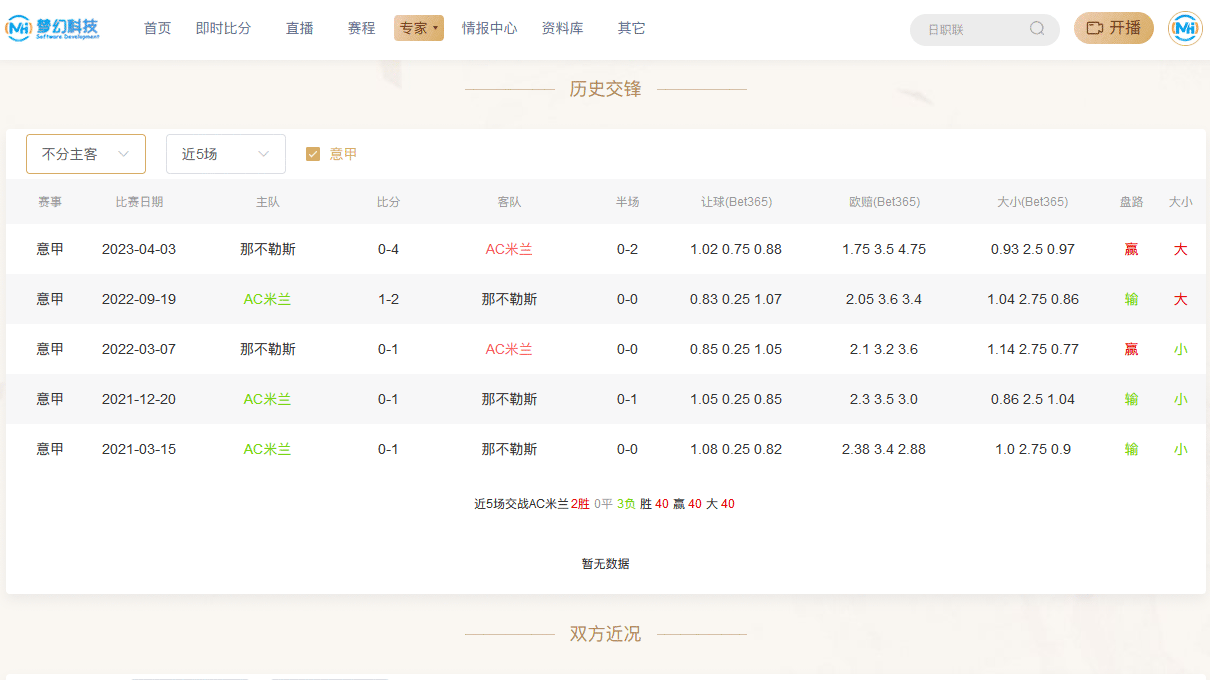Image resolution: width=1210 pixels, height=680 pixels.
Task: Click the 2.38 3.4 2.88 odds cell
Action: point(884,449)
